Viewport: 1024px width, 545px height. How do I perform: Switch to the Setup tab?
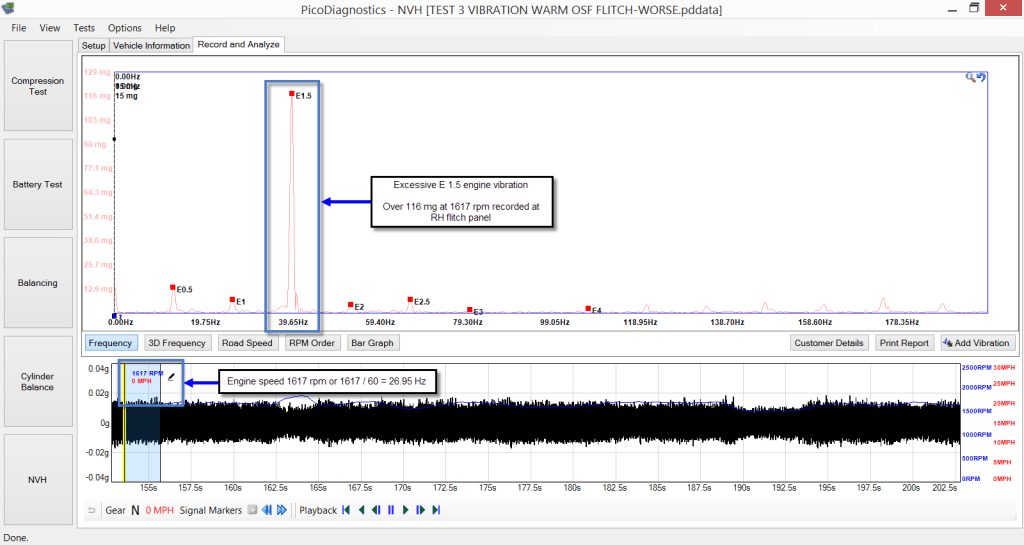93,46
